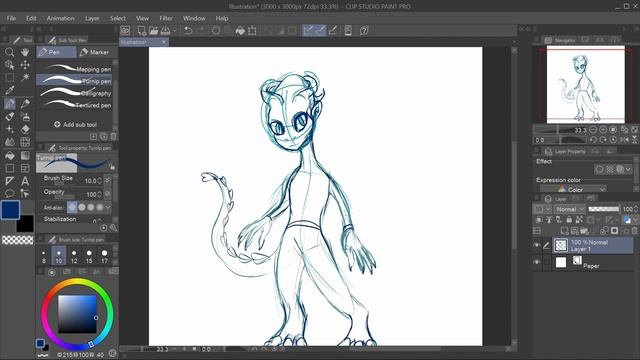Image resolution: width=640 pixels, height=360 pixels.
Task: Toggle Snap to Ruler in command bar
Action: [x=309, y=31]
